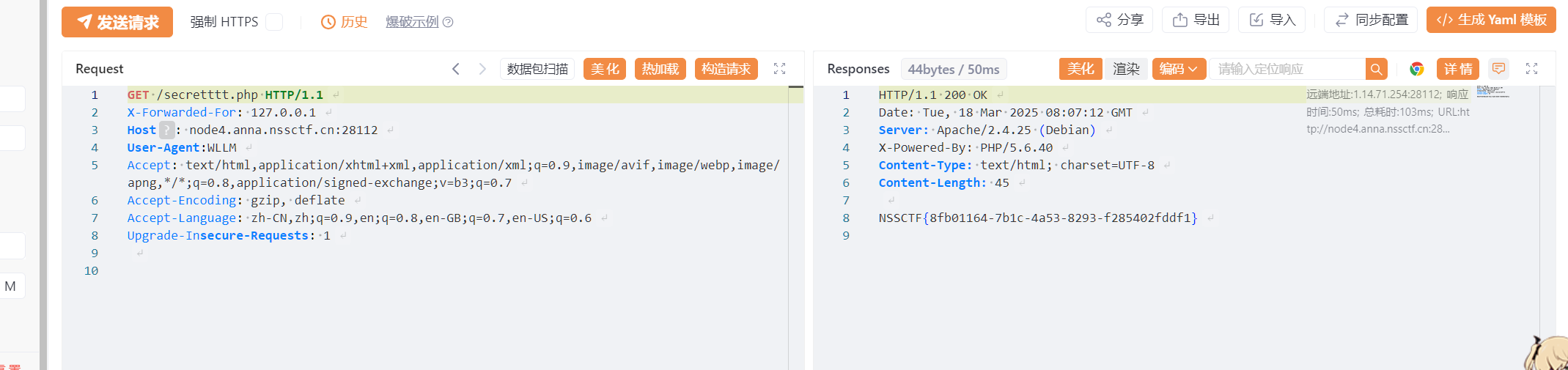The image size is (1568, 370).
Task: Expand the Request panel to fullscreen
Action: pos(780,69)
